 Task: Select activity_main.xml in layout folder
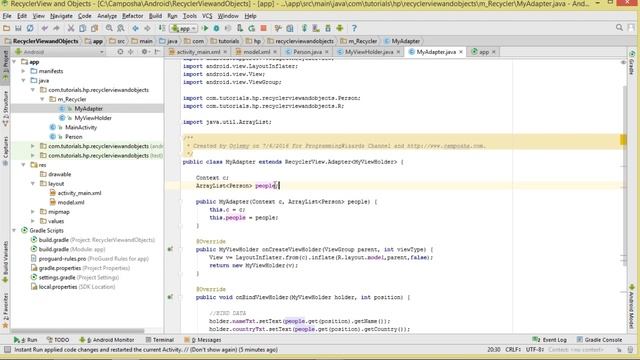(x=79, y=193)
